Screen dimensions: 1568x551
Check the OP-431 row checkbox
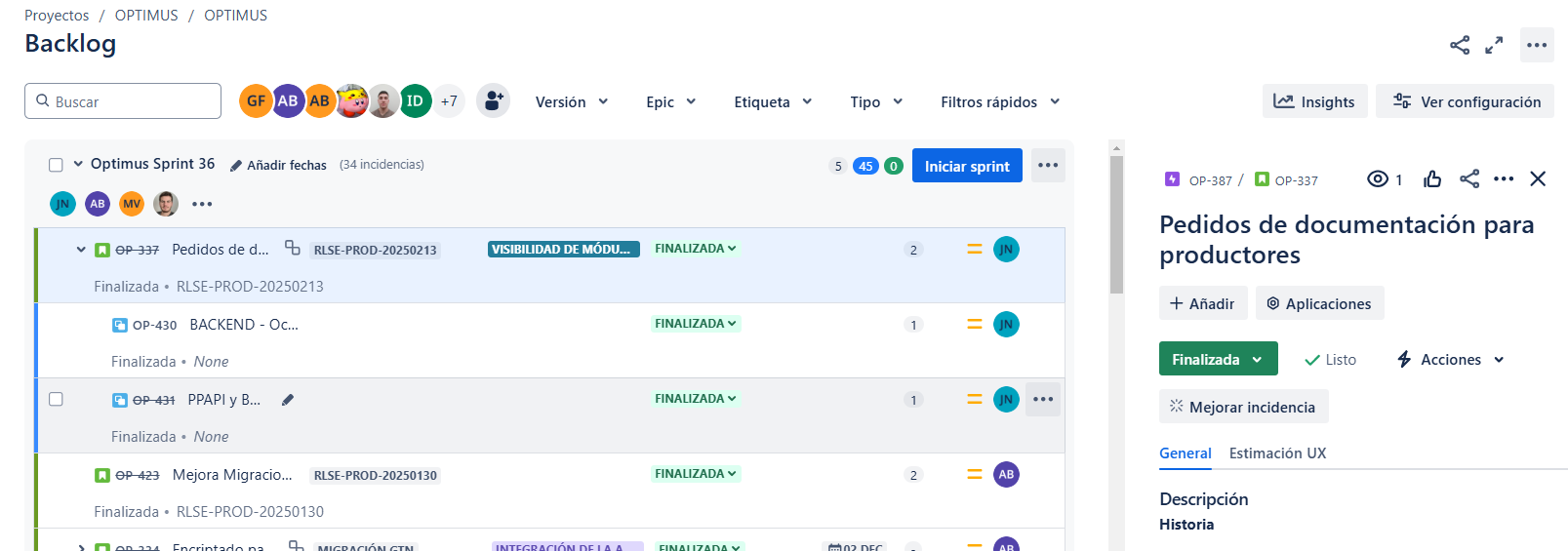pyautogui.click(x=56, y=399)
